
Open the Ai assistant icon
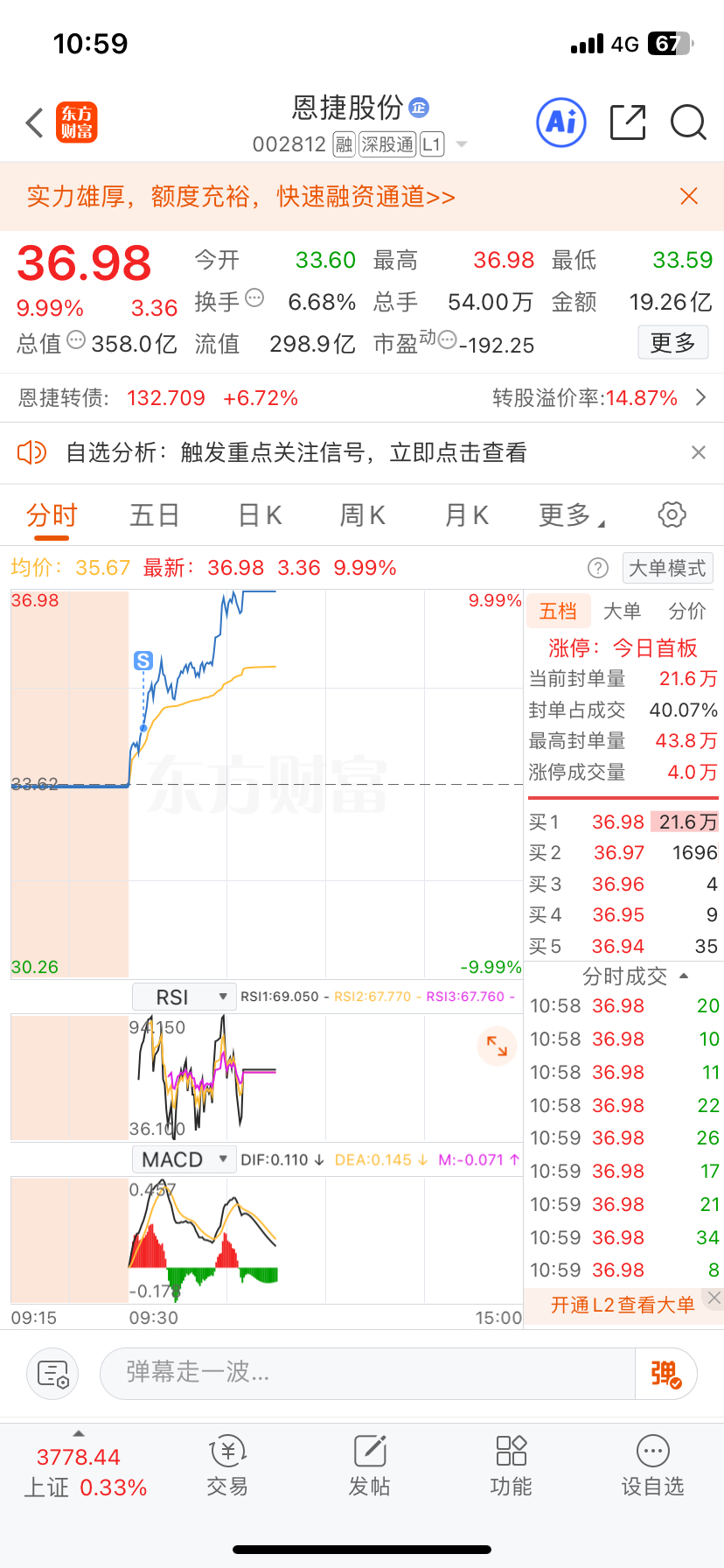pos(560,122)
